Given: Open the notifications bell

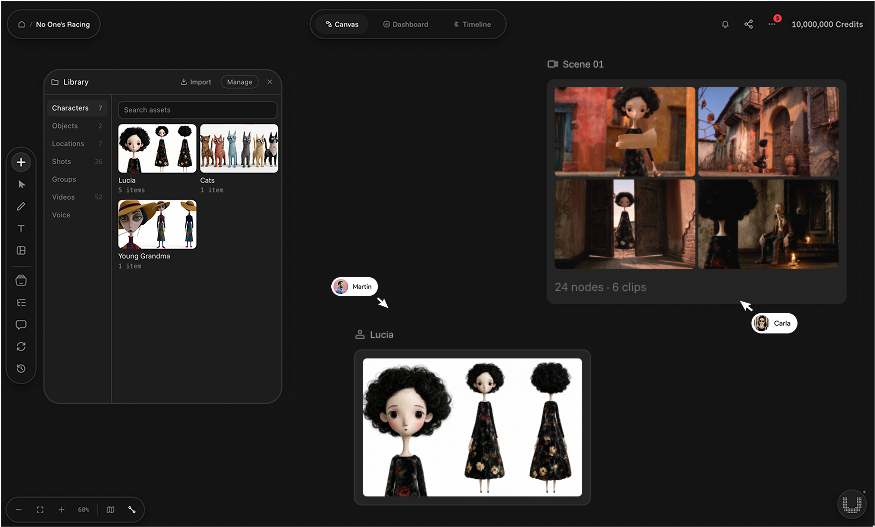Looking at the screenshot, I should (x=725, y=25).
